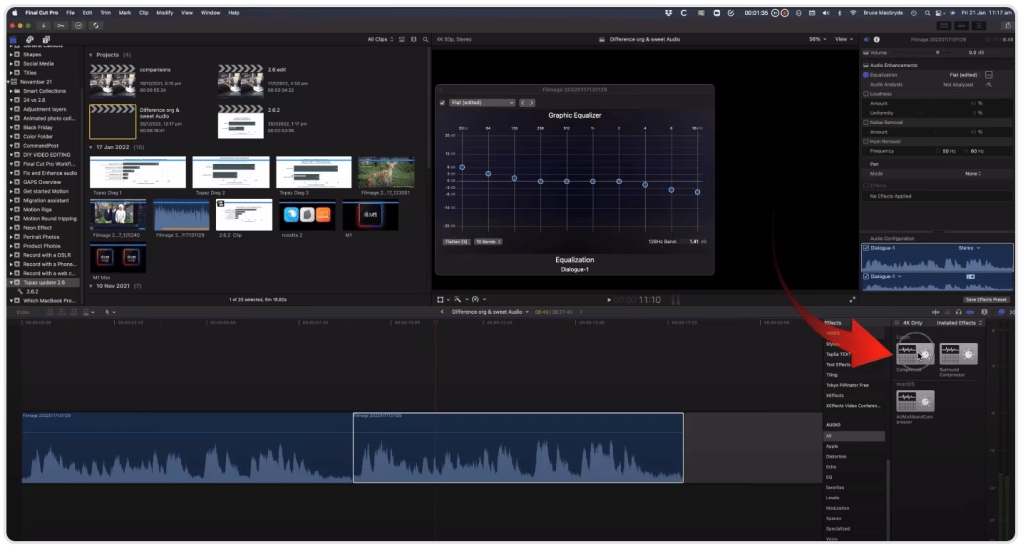This screenshot has width=1023, height=549.
Task: Select the Distortion audio effects category
Action: coord(836,457)
